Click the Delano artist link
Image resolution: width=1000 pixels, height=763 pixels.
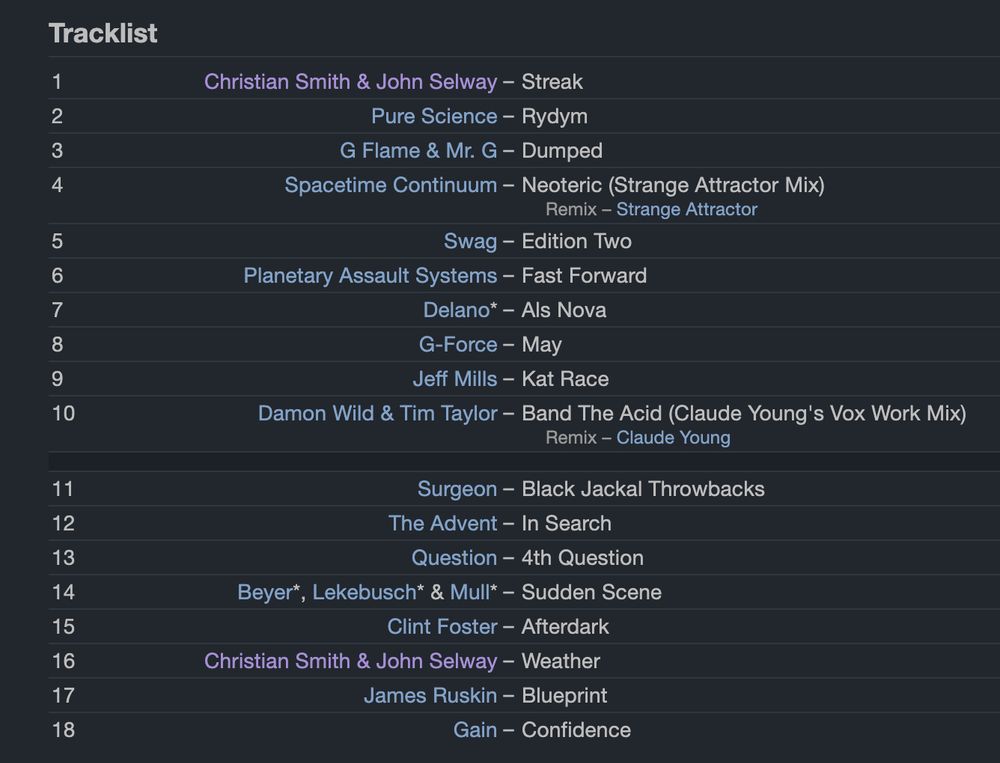tap(456, 310)
